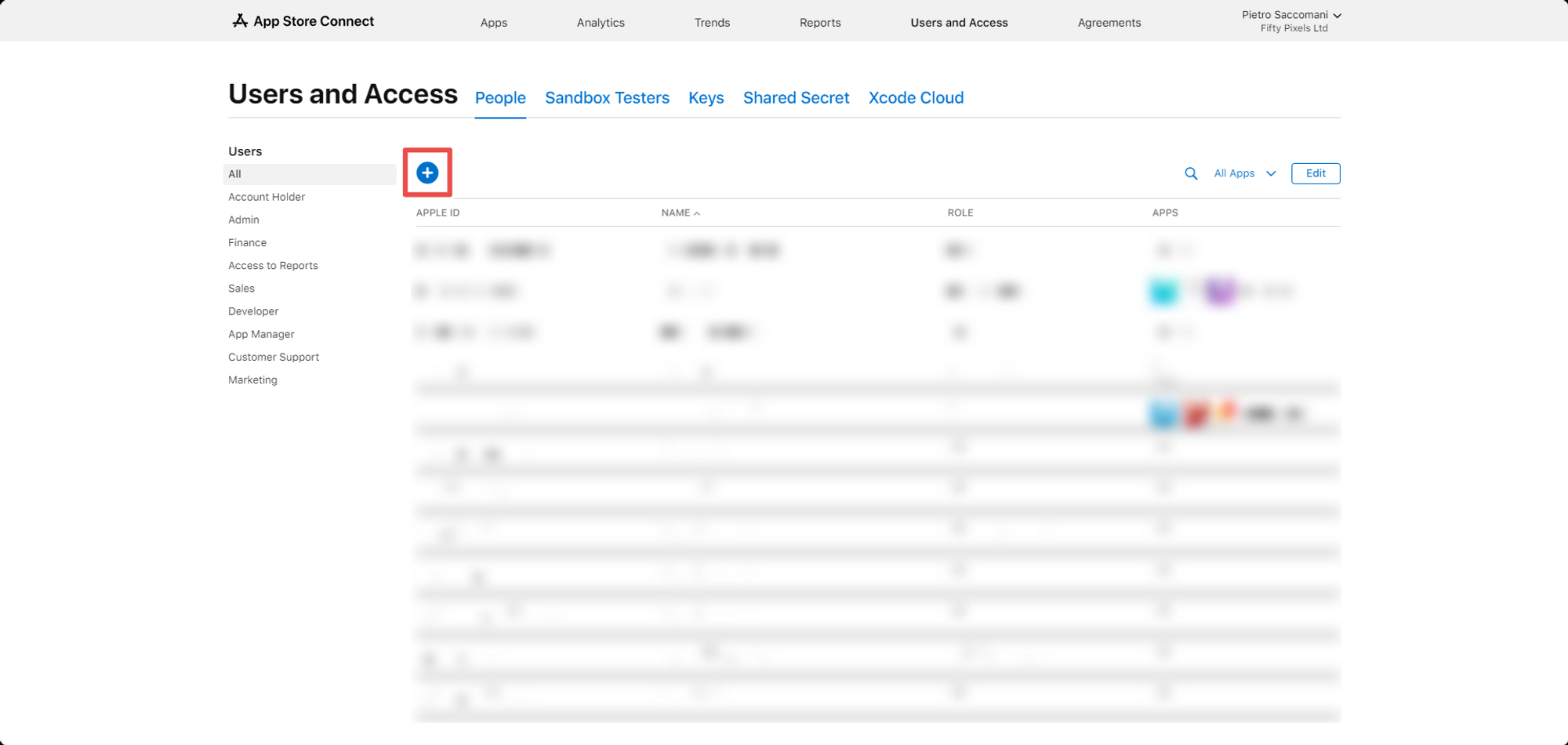Expand the All Apps filter dropdown
Screen dimensions: 1568x745
tap(1245, 173)
